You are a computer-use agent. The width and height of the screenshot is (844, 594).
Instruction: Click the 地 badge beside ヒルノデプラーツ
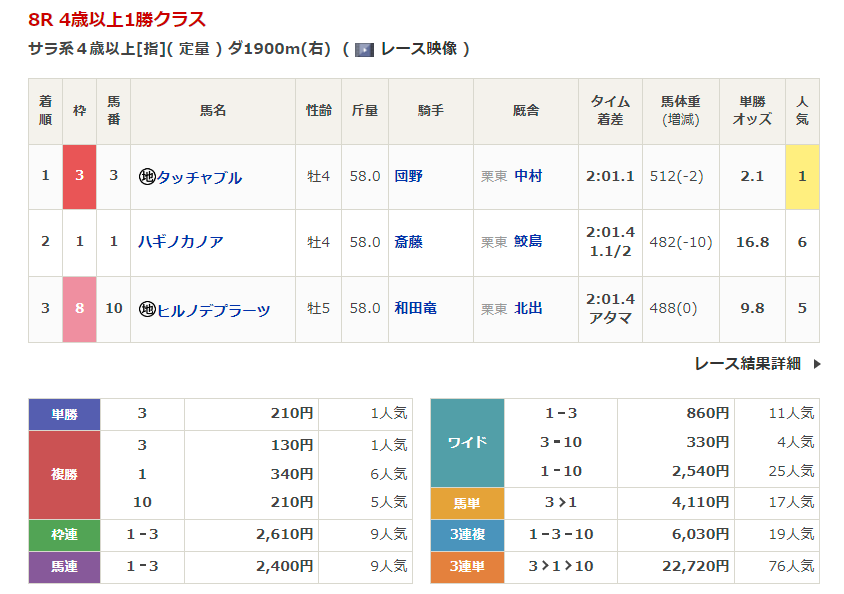(x=146, y=309)
